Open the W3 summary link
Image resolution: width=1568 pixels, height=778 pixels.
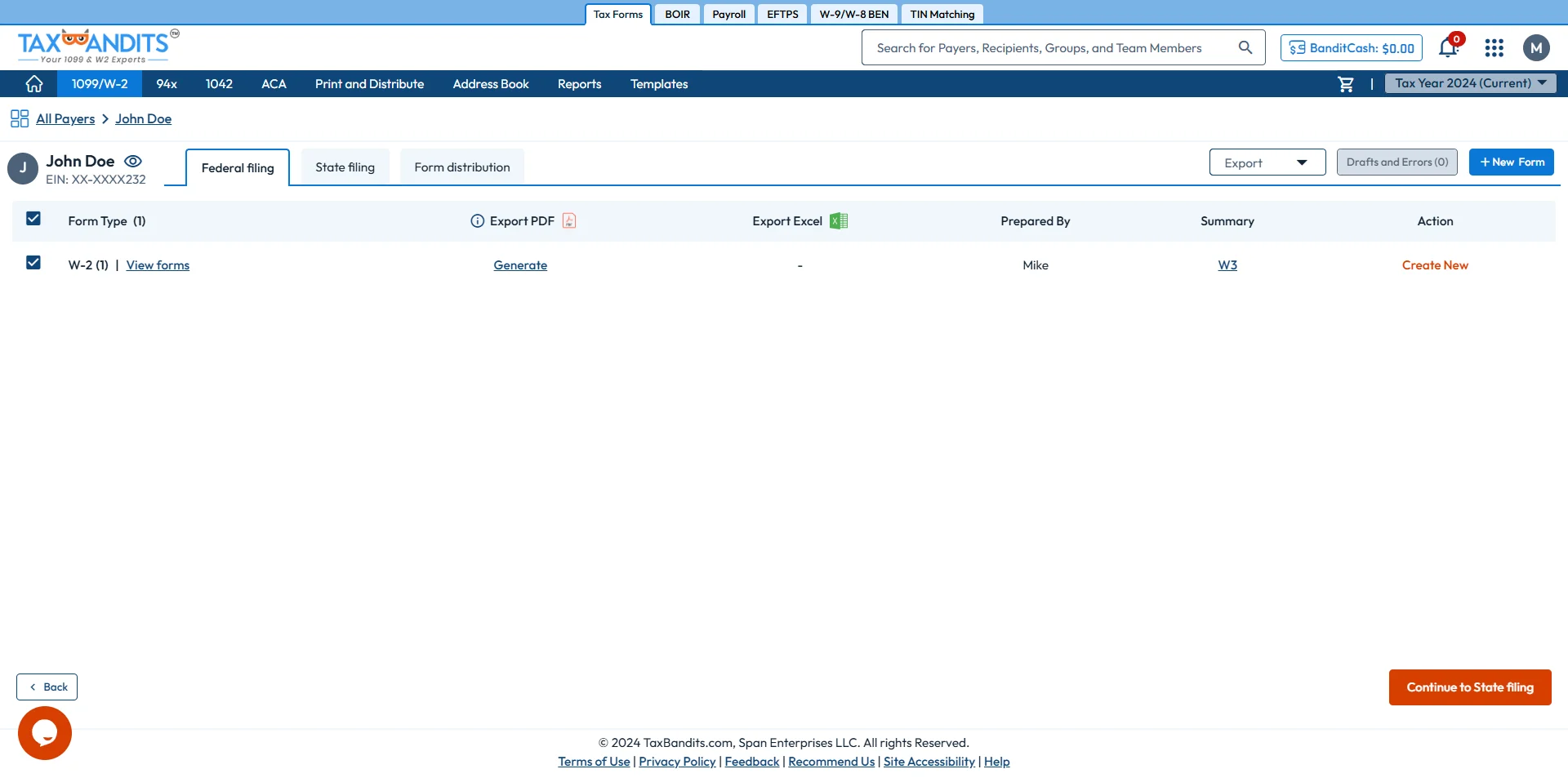[1227, 265]
